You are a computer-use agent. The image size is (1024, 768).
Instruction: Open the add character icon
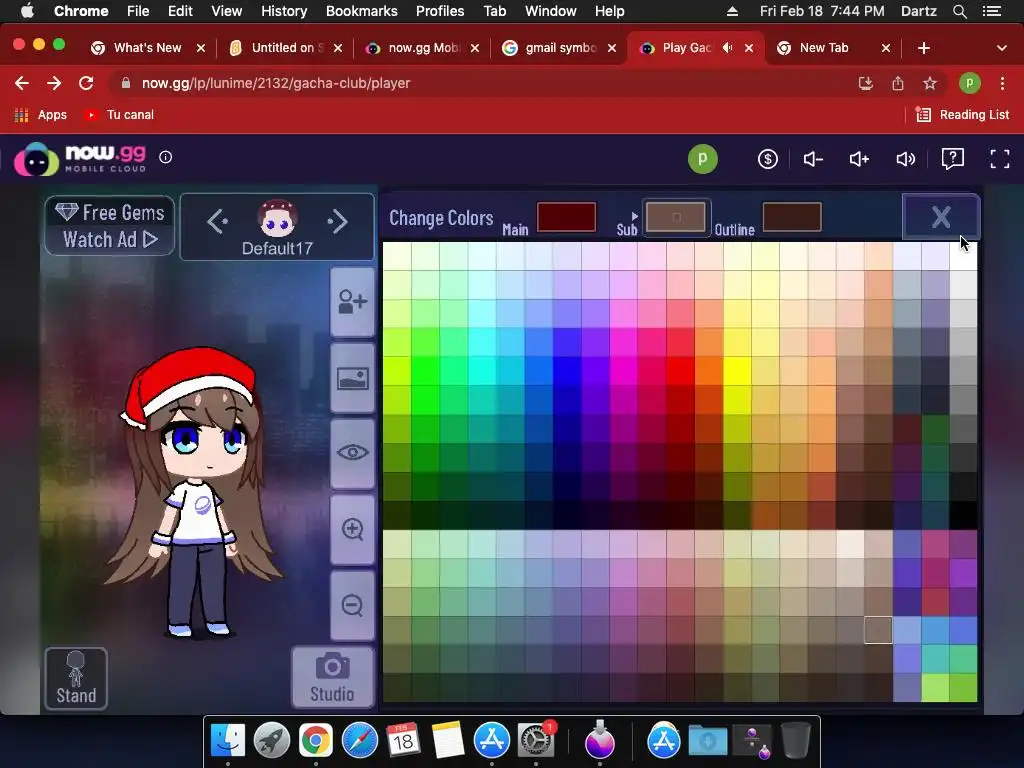click(x=353, y=302)
